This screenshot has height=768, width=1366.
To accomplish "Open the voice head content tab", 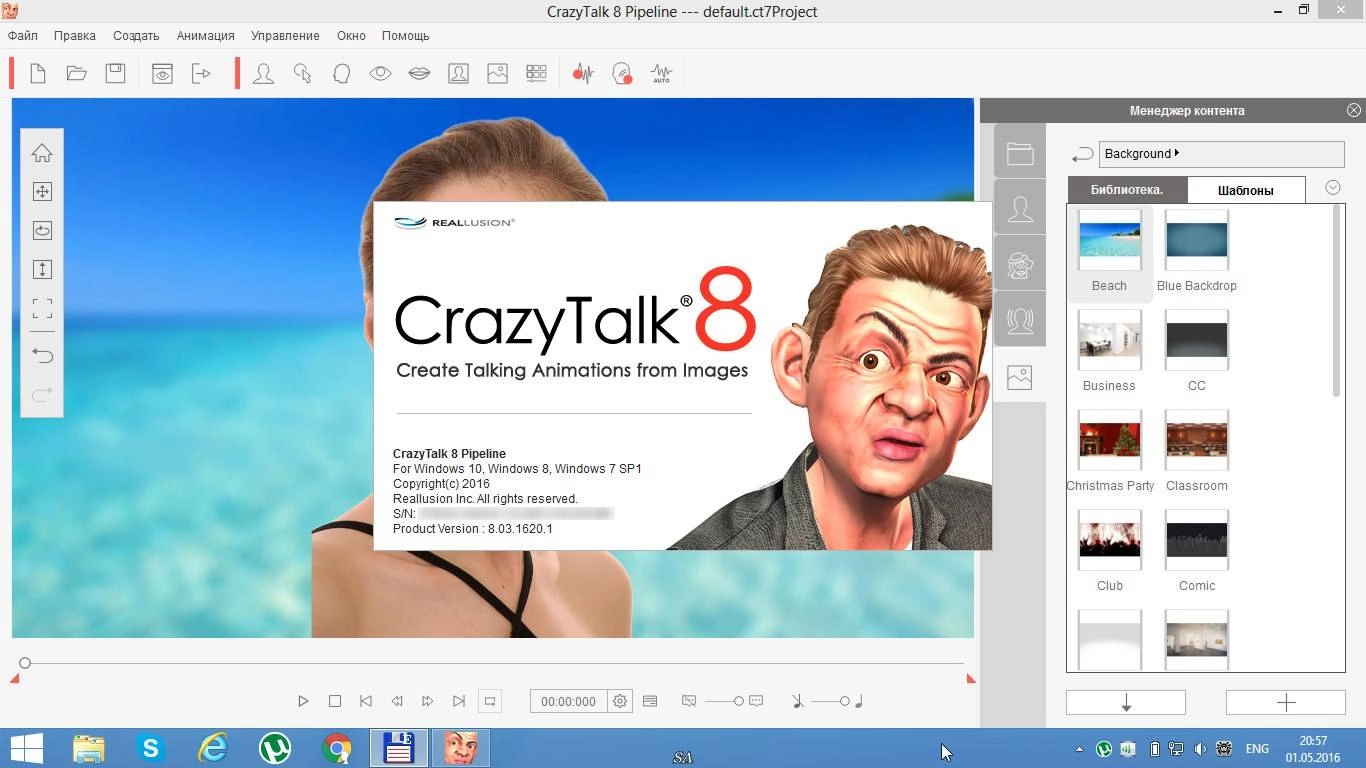I will click(x=1020, y=321).
